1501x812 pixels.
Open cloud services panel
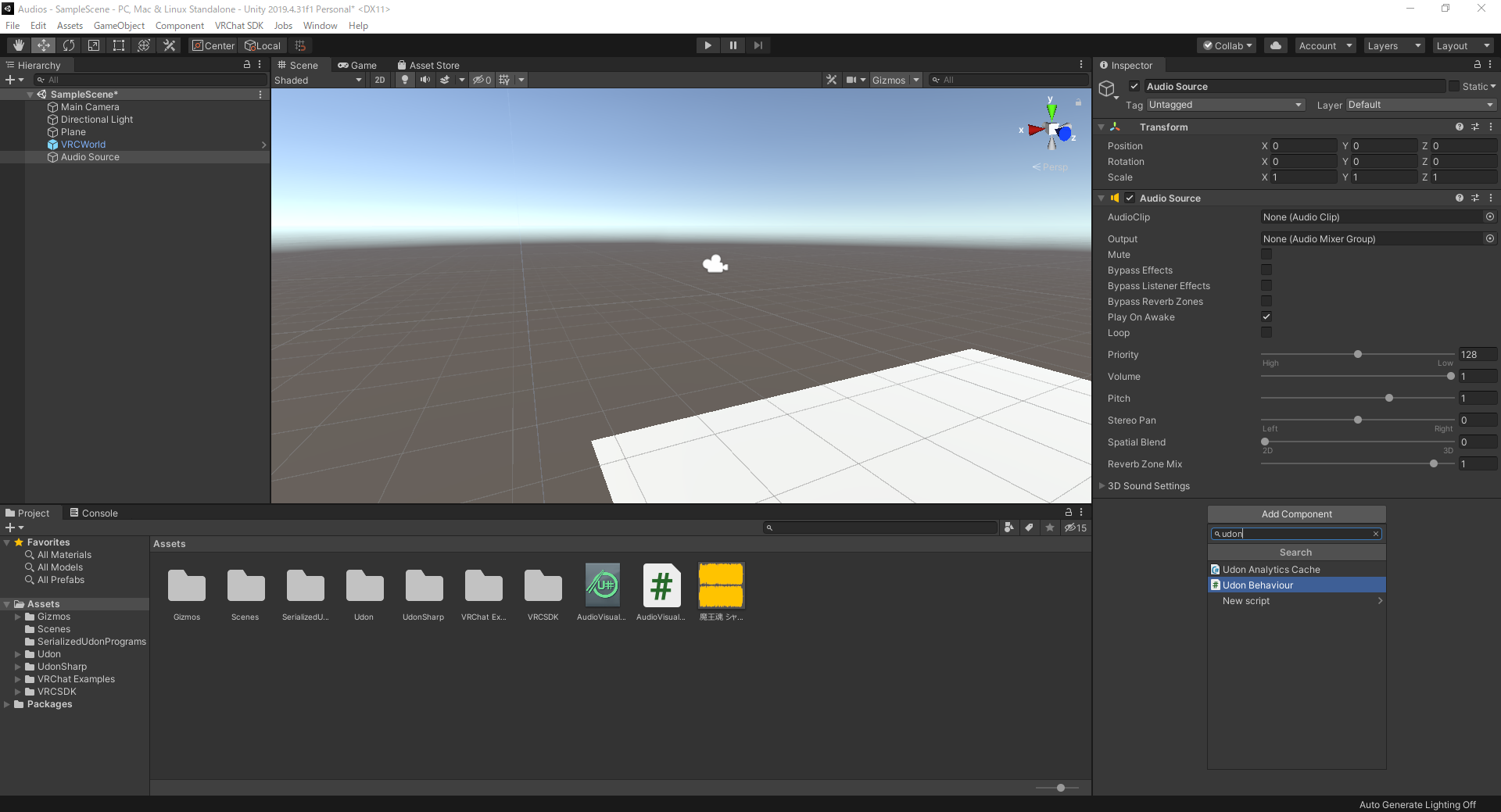pyautogui.click(x=1276, y=45)
